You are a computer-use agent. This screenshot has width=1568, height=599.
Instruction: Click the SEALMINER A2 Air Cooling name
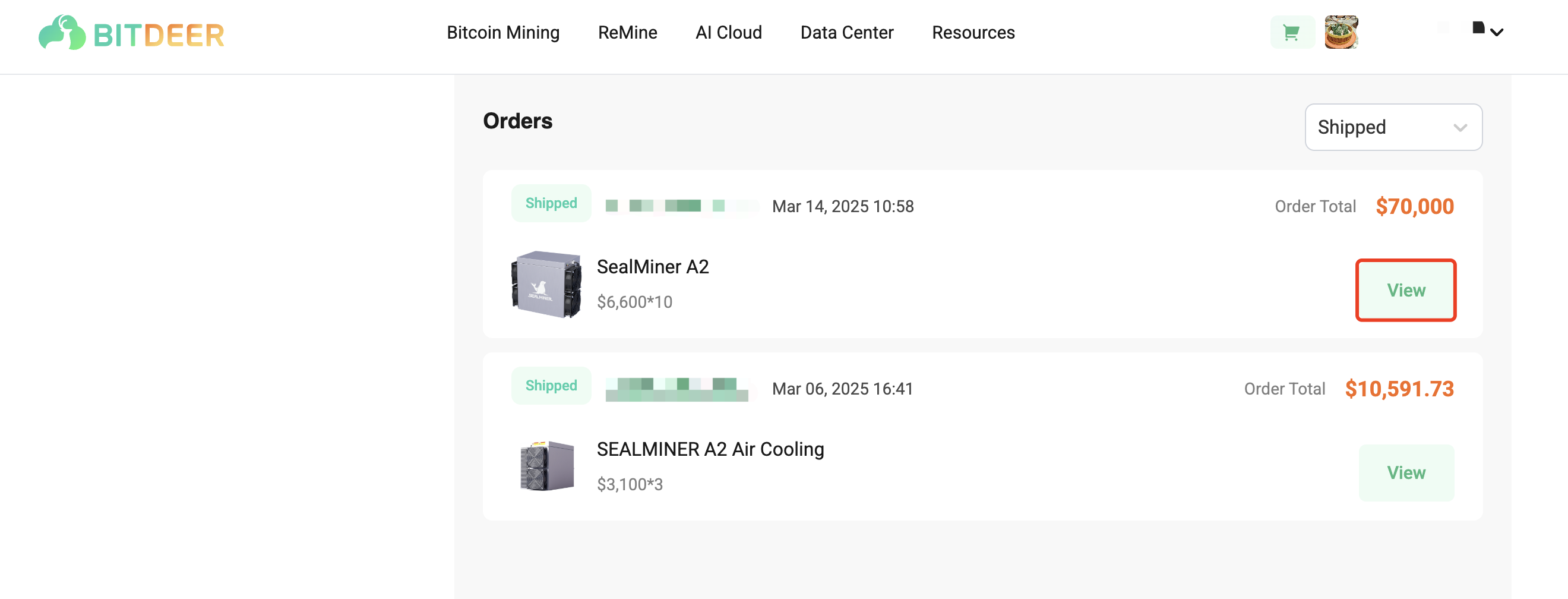[x=710, y=449]
